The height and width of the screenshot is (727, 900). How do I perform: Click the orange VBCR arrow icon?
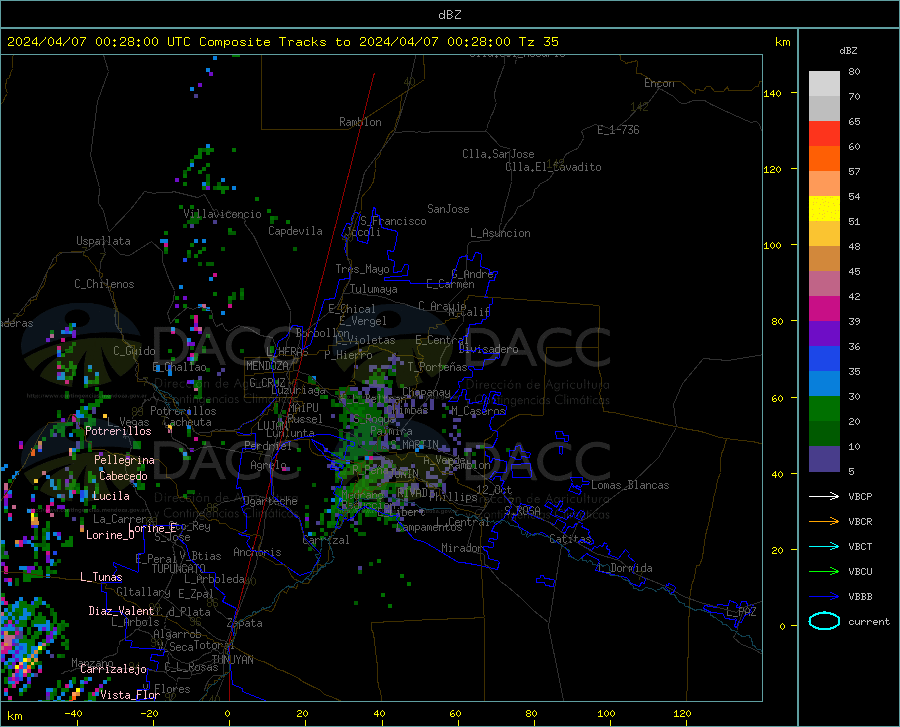824,521
